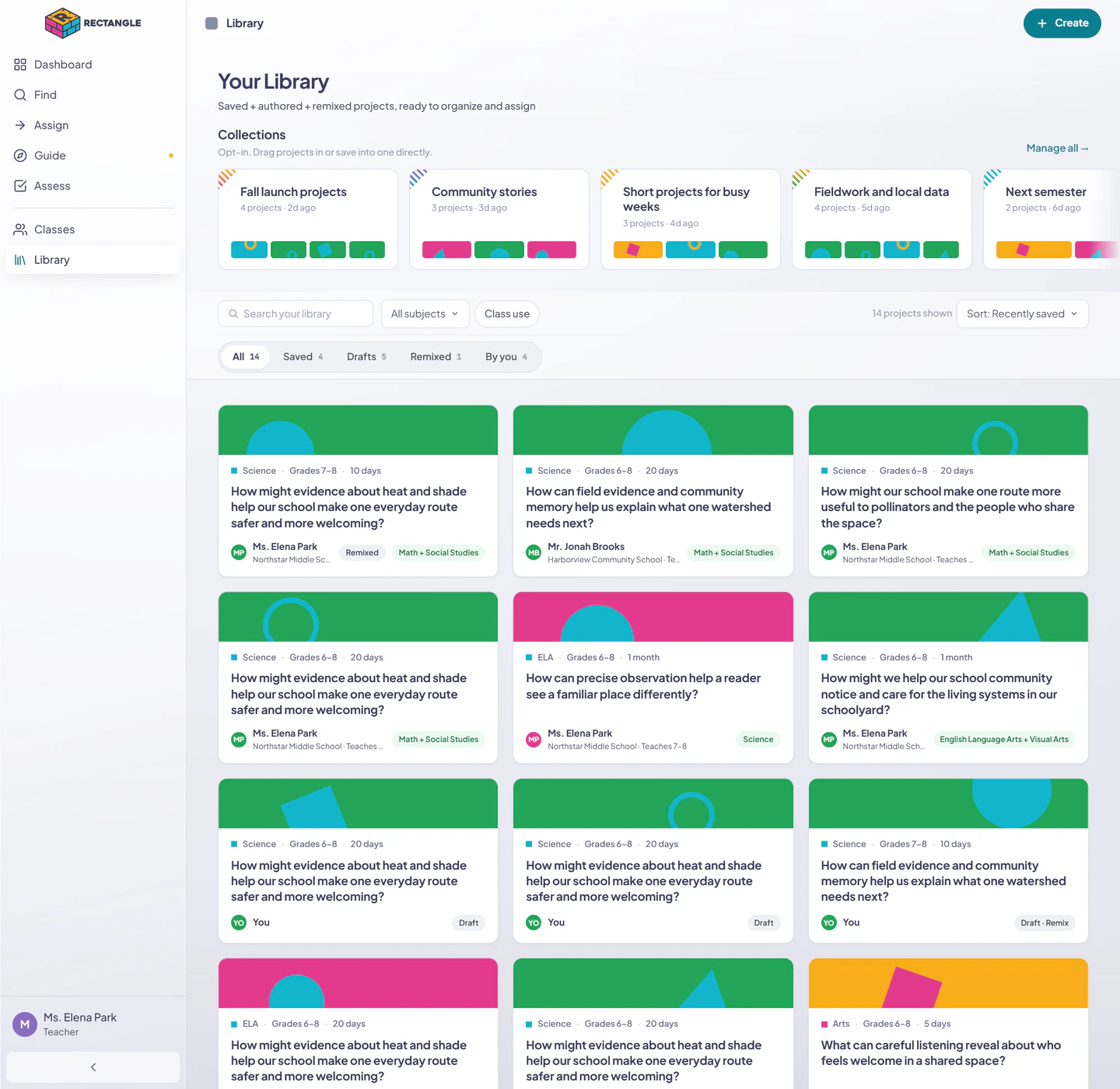Viewport: 1120px width, 1089px height.
Task: Switch to the Drafts tab
Action: [366, 357]
